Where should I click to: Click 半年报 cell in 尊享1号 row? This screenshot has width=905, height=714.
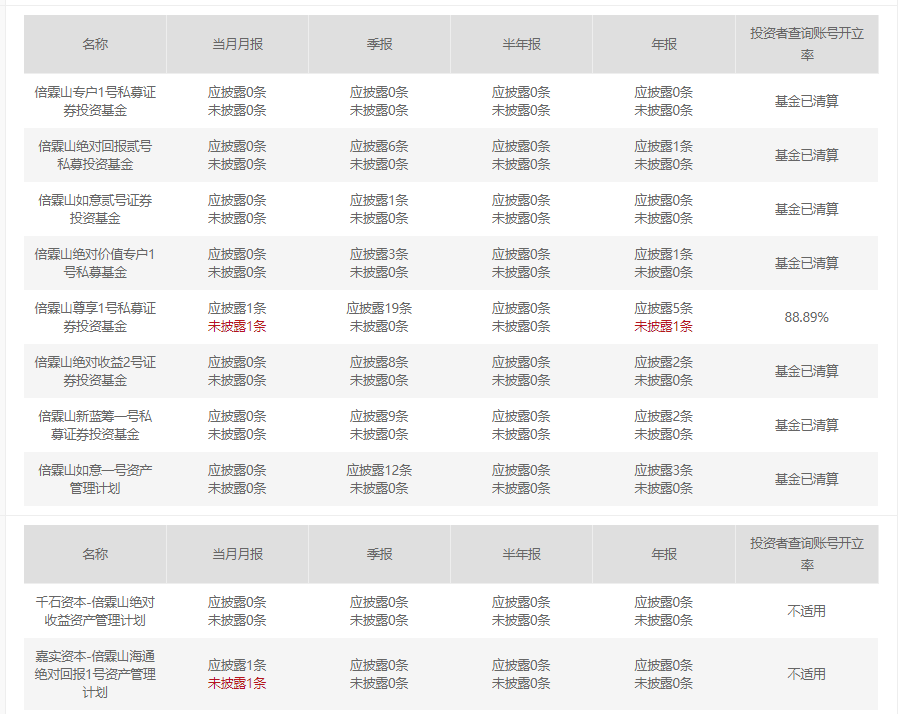coord(521,317)
